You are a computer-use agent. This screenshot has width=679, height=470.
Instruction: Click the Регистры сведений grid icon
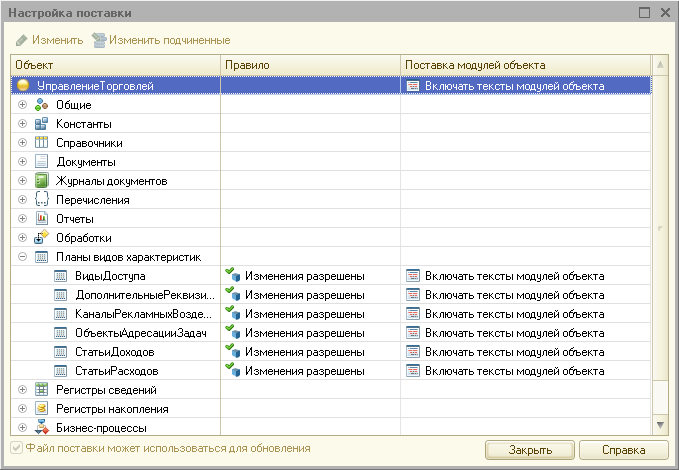pyautogui.click(x=42, y=390)
